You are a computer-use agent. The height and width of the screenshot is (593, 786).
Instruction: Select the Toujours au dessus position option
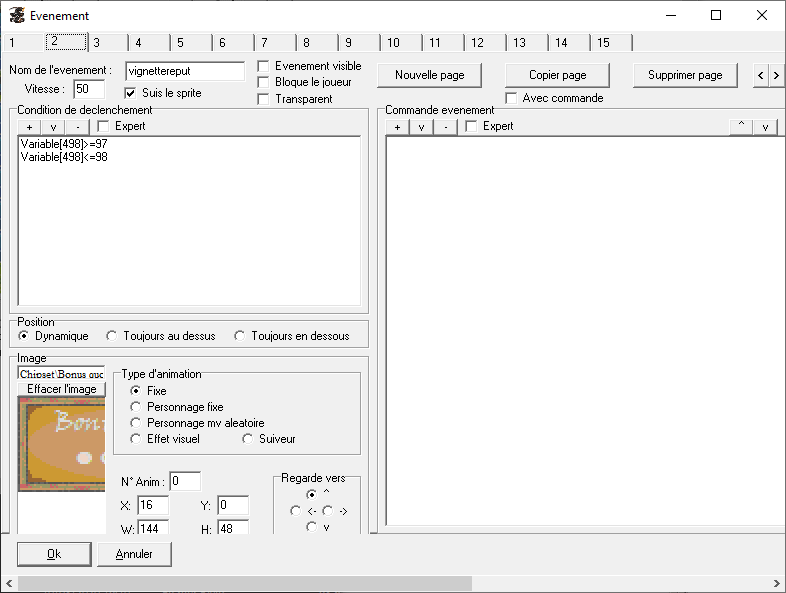pyautogui.click(x=112, y=336)
